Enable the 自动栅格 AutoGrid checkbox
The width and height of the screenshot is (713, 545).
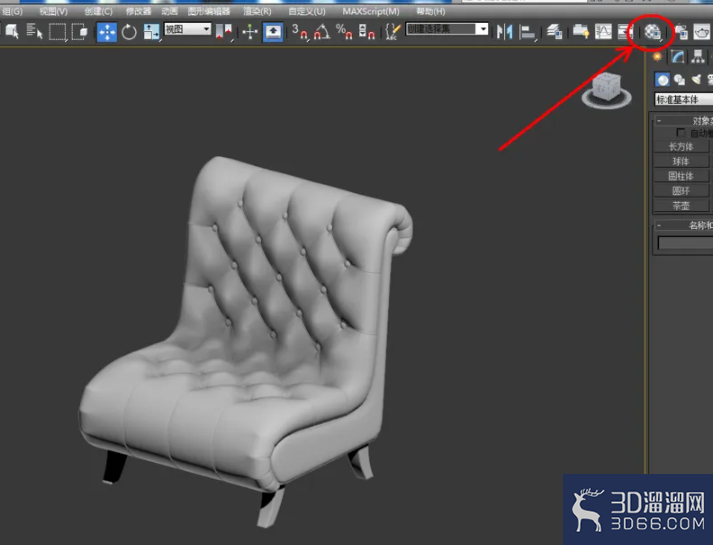pos(681,133)
